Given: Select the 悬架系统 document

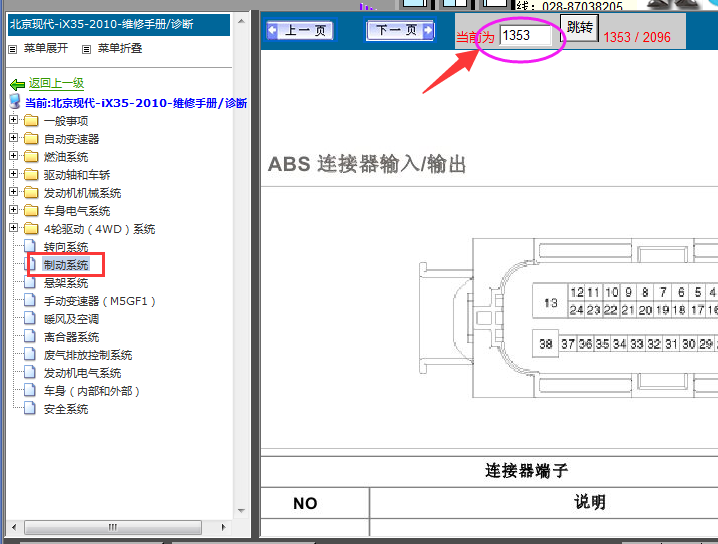Looking at the screenshot, I should pos(66,283).
